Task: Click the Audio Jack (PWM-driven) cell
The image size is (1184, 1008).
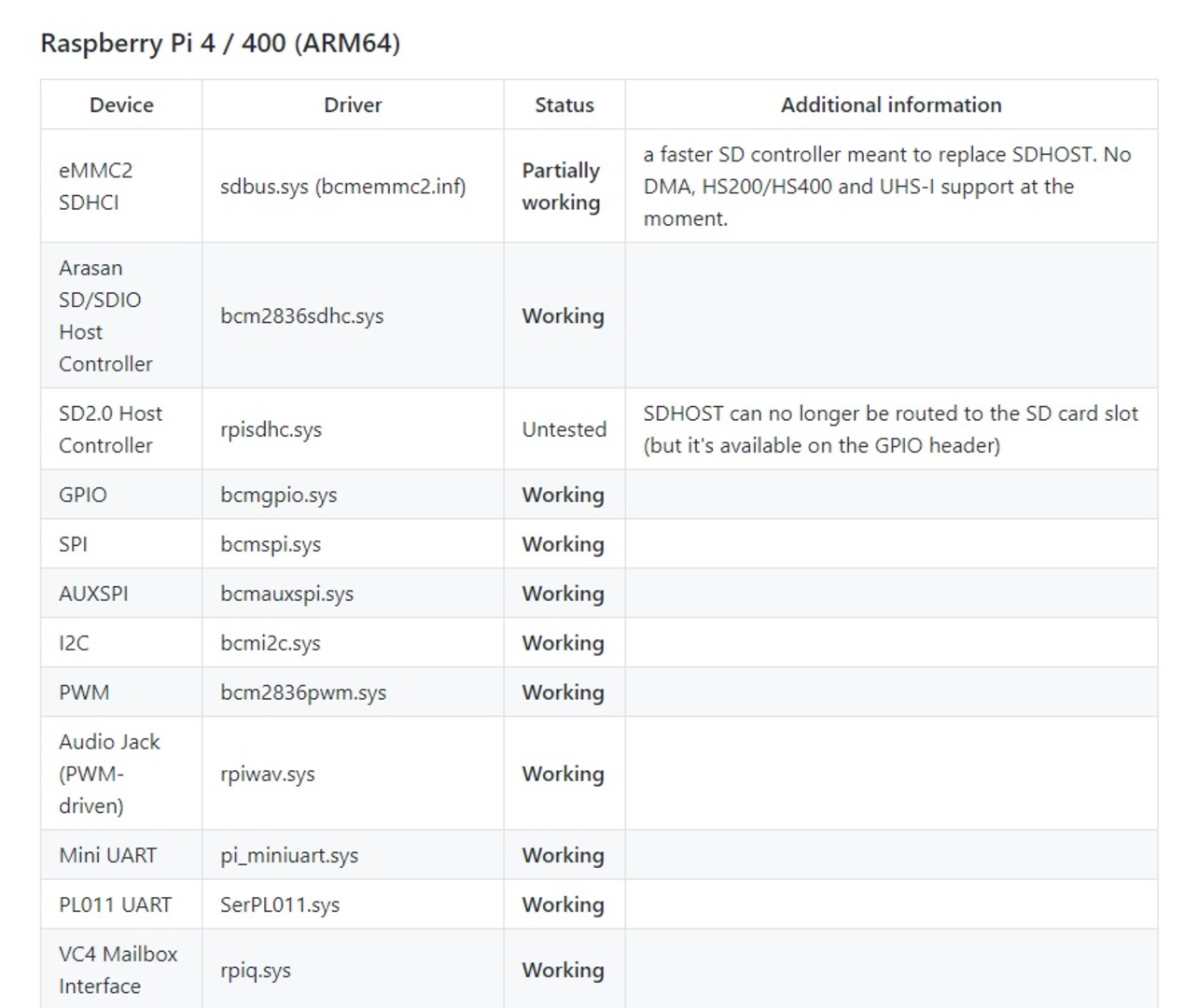Action: tap(108, 774)
